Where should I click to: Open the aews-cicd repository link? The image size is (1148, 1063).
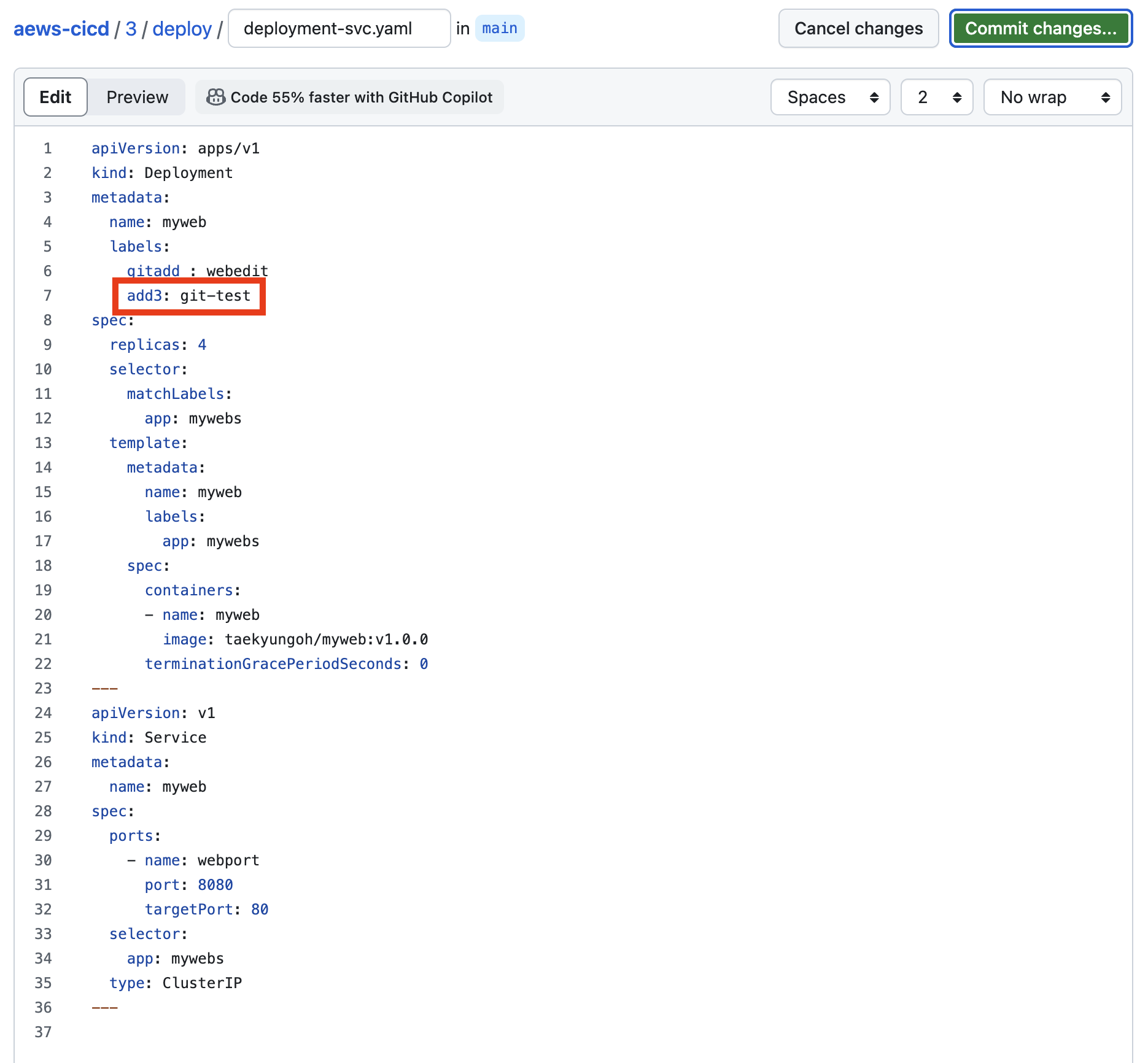tap(61, 29)
